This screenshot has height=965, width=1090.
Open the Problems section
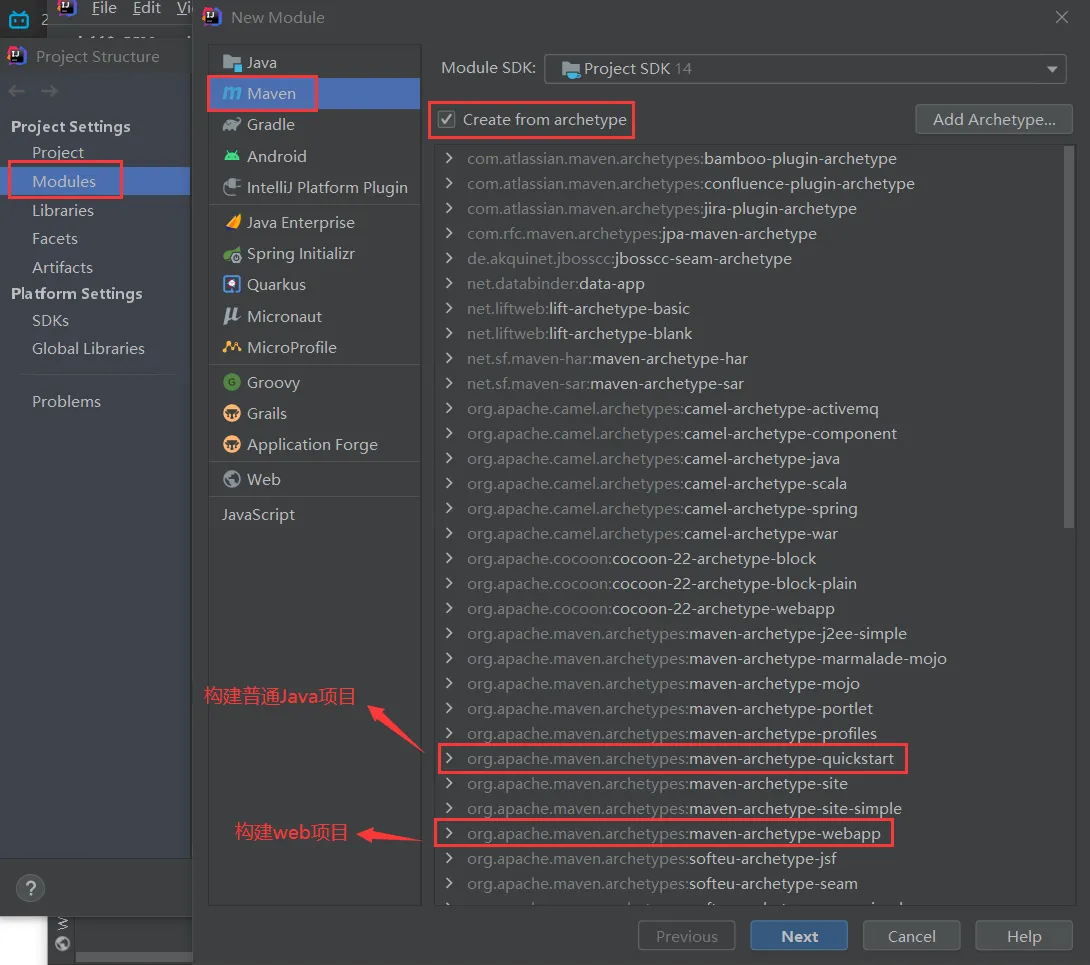[66, 401]
